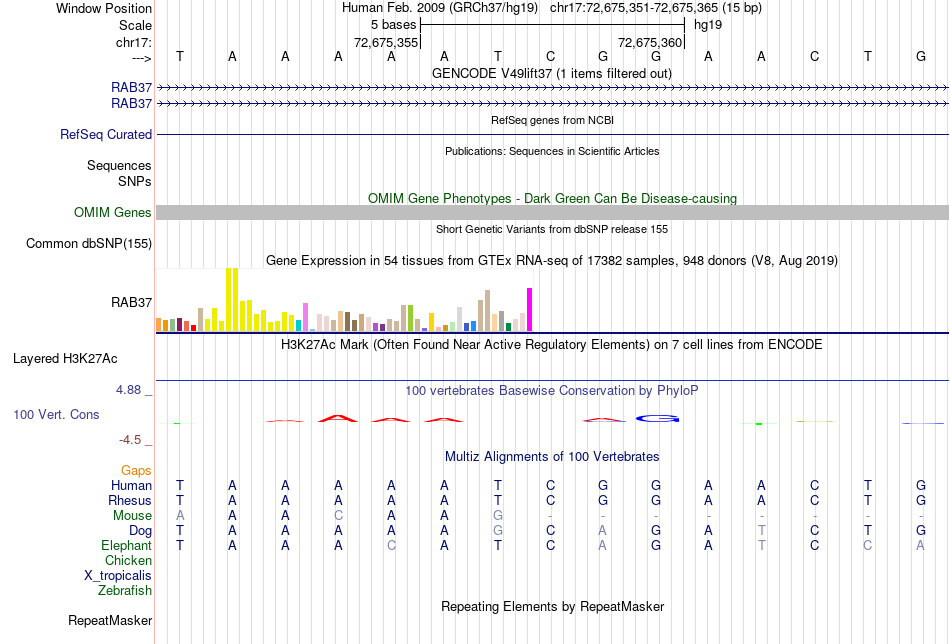The image size is (950, 644).
Task: Click Human Feb. 2009 (GRCh37/hg19) assembly text
Action: (440, 8)
